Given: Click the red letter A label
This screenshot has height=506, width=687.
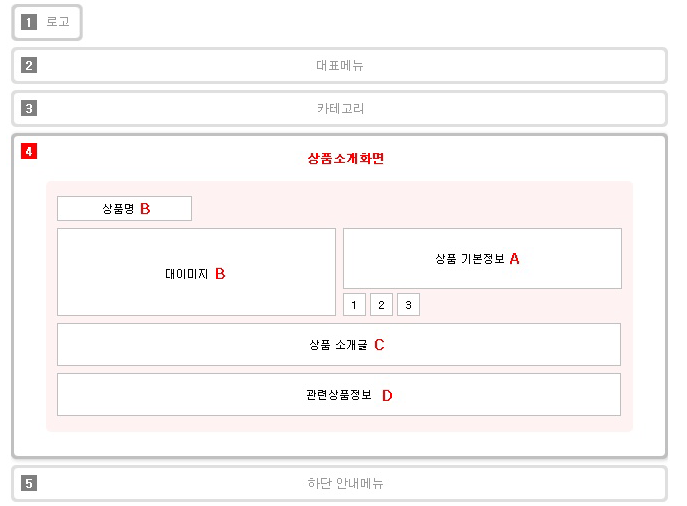Looking at the screenshot, I should tap(515, 258).
